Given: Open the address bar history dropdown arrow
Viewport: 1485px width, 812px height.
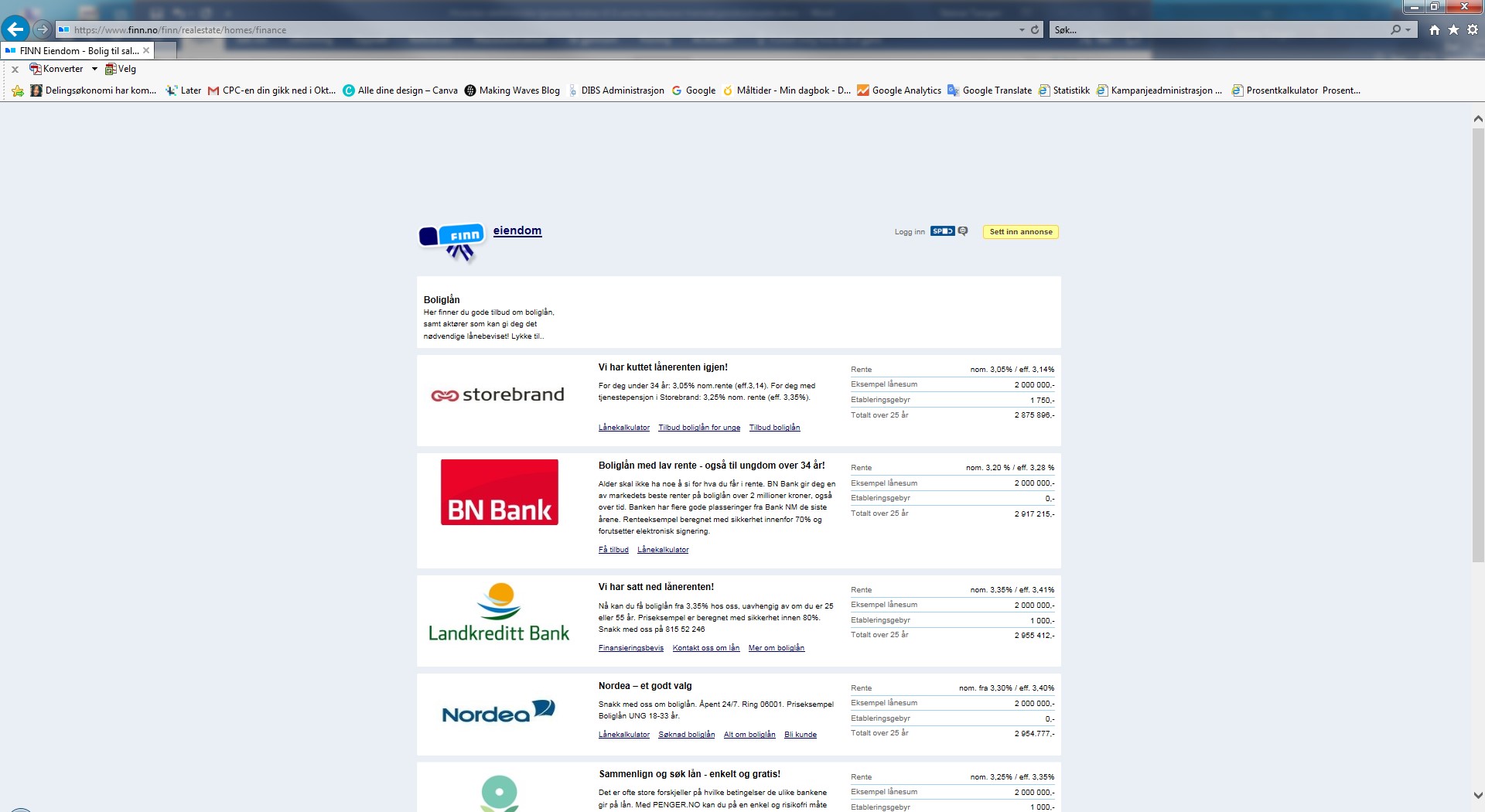Looking at the screenshot, I should (x=1022, y=29).
